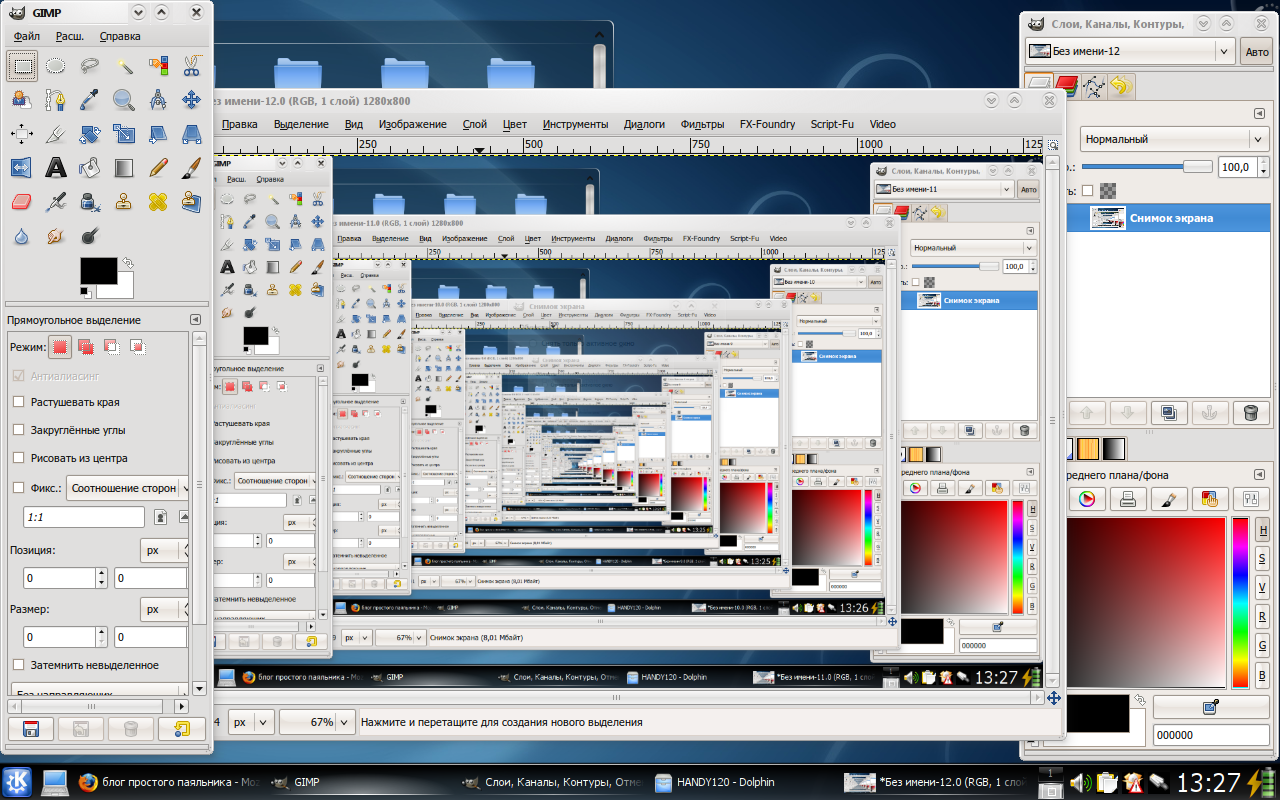Open the 67% zoom dropdown in status bar
The width and height of the screenshot is (1280, 800).
point(317,721)
